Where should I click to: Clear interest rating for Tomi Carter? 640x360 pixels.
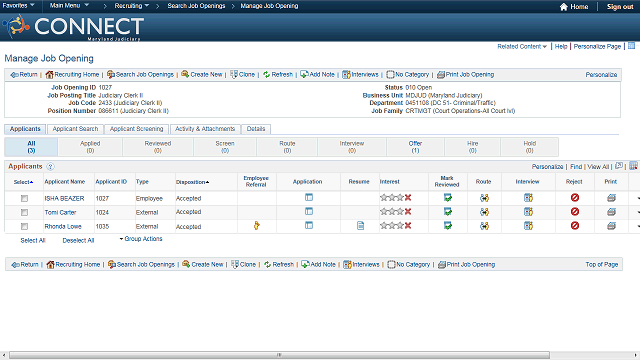click(x=408, y=211)
